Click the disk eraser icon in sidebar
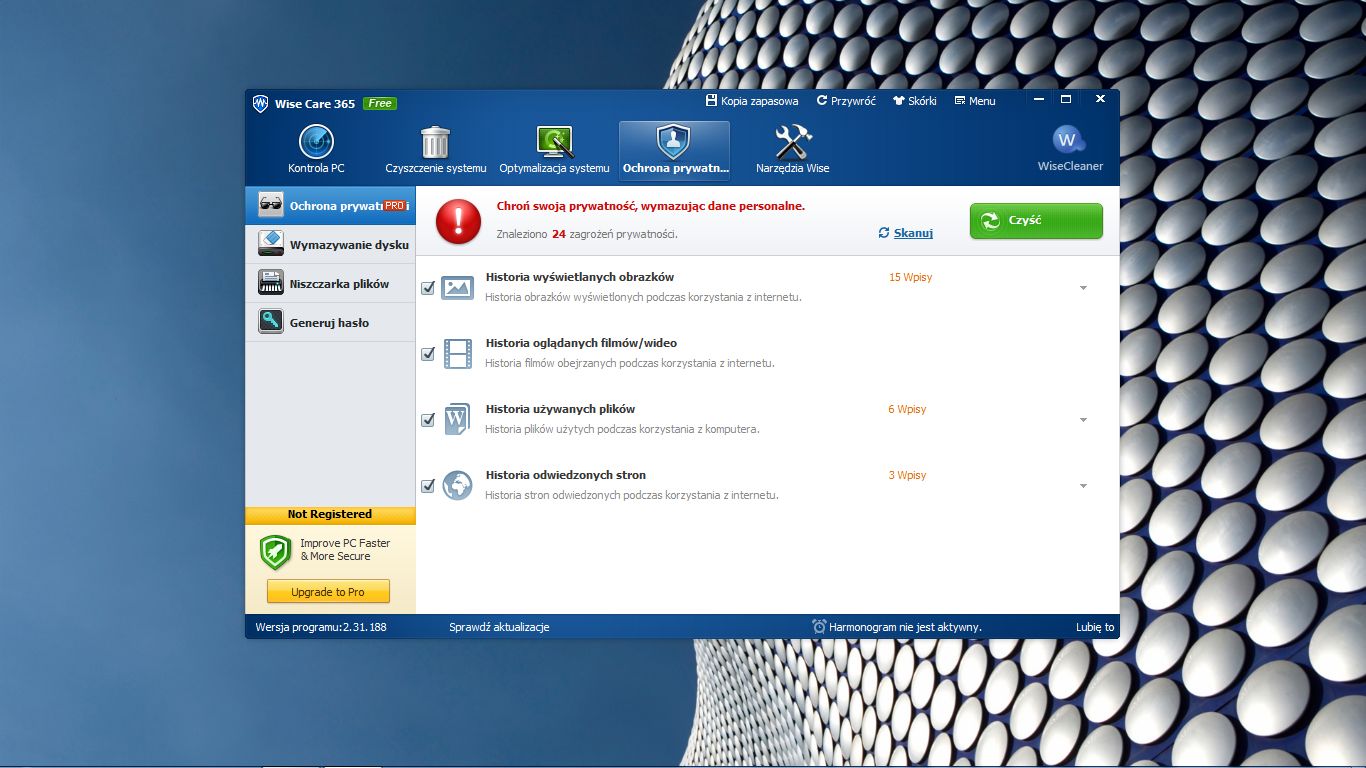This screenshot has height=768, width=1366. tap(271, 244)
